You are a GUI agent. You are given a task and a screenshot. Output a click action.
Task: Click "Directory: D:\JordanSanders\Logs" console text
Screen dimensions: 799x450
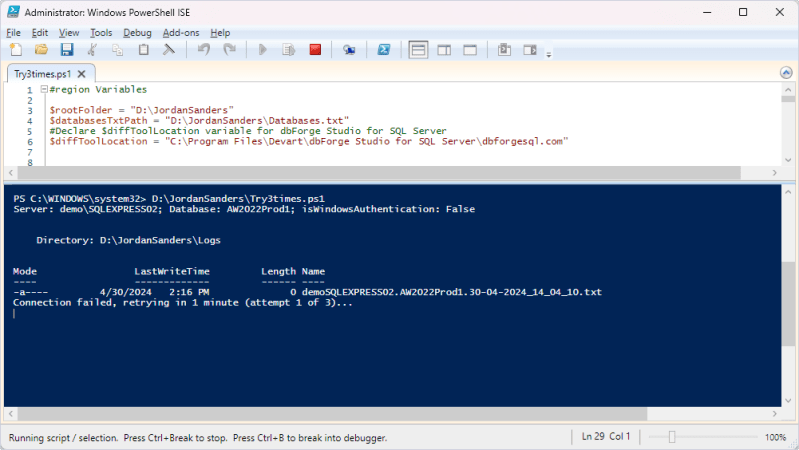tap(128, 240)
